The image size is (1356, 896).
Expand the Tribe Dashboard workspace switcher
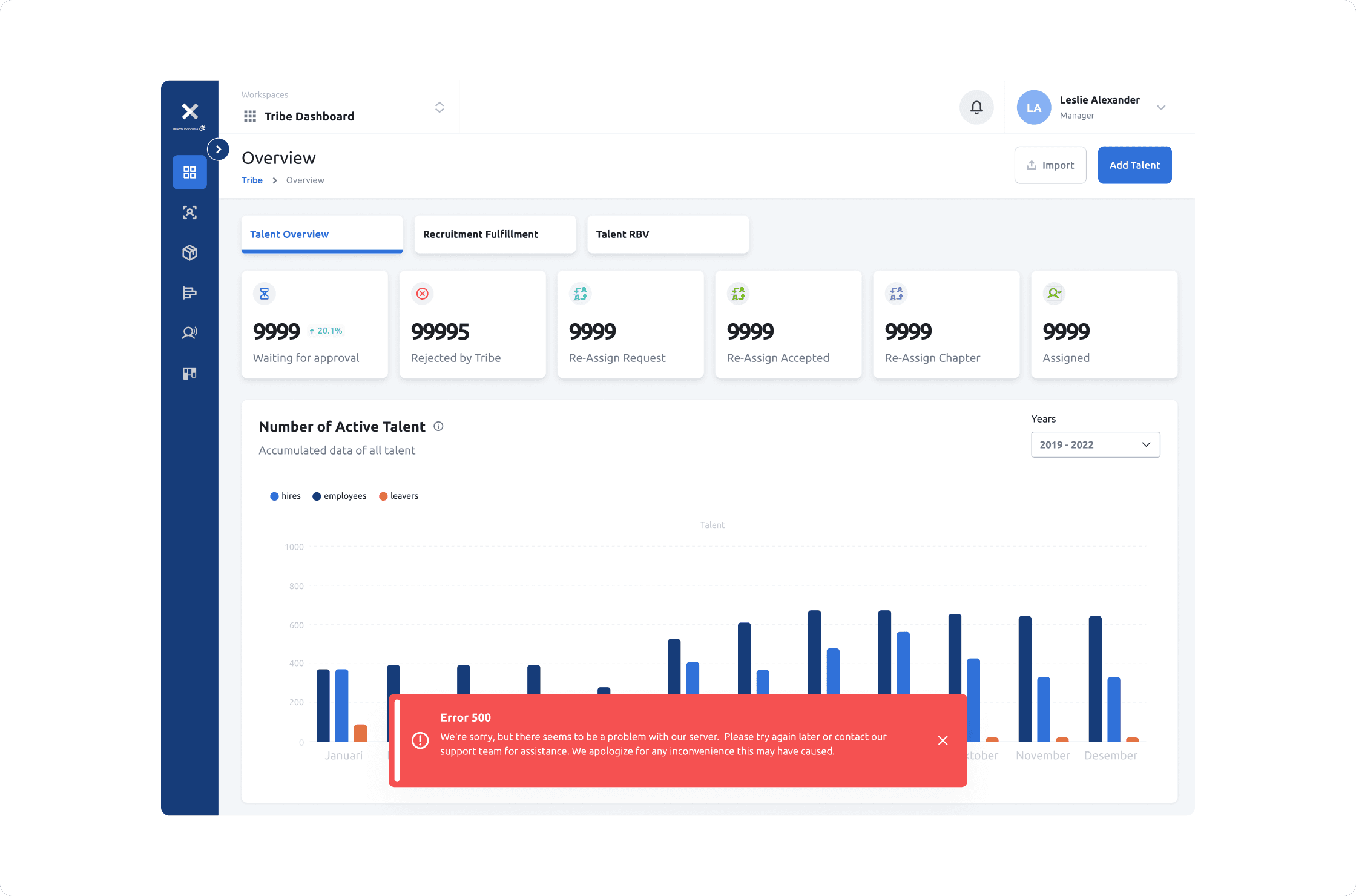(439, 108)
